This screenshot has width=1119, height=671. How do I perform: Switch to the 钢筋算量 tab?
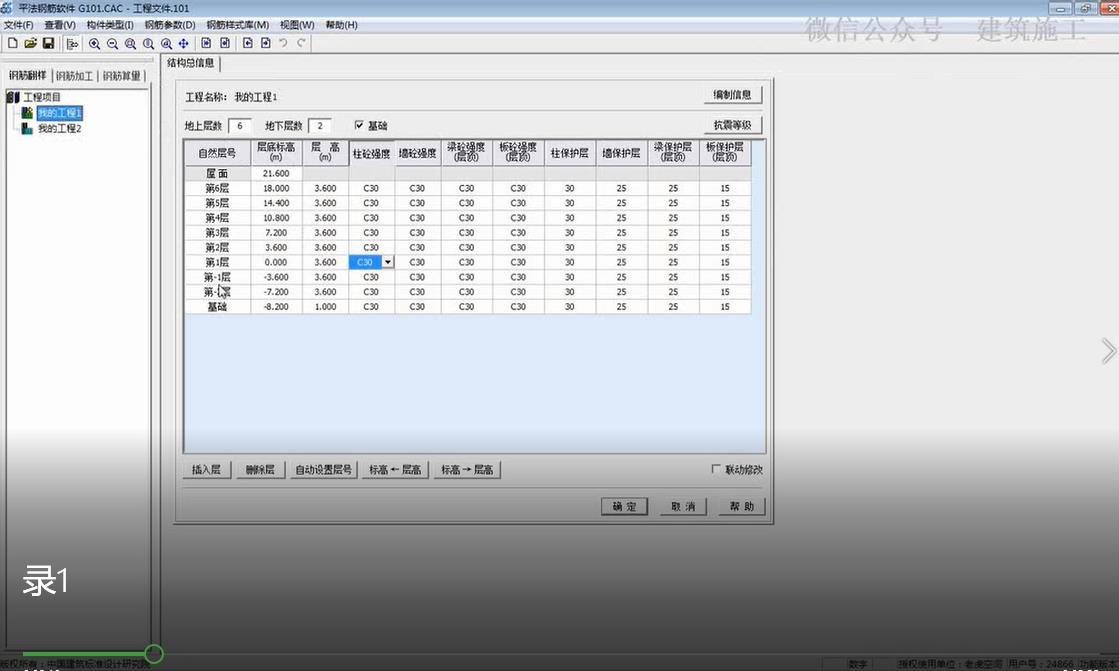click(121, 76)
